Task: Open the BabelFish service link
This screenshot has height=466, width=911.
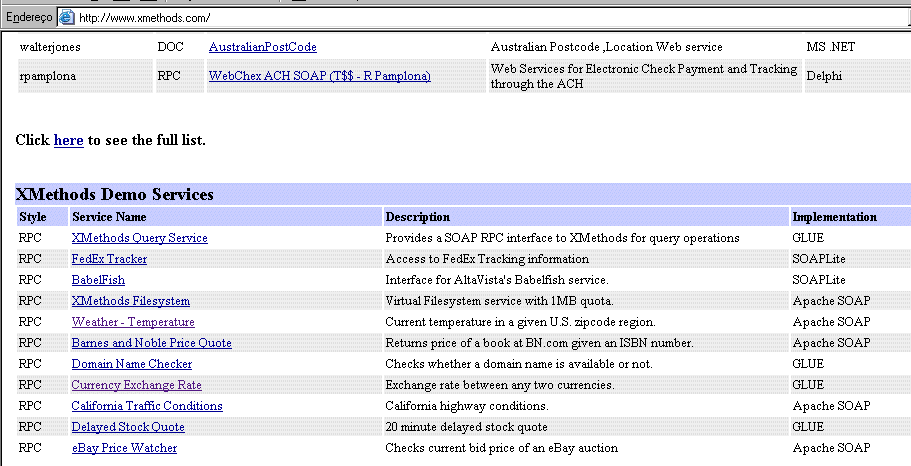Action: pyautogui.click(x=98, y=280)
